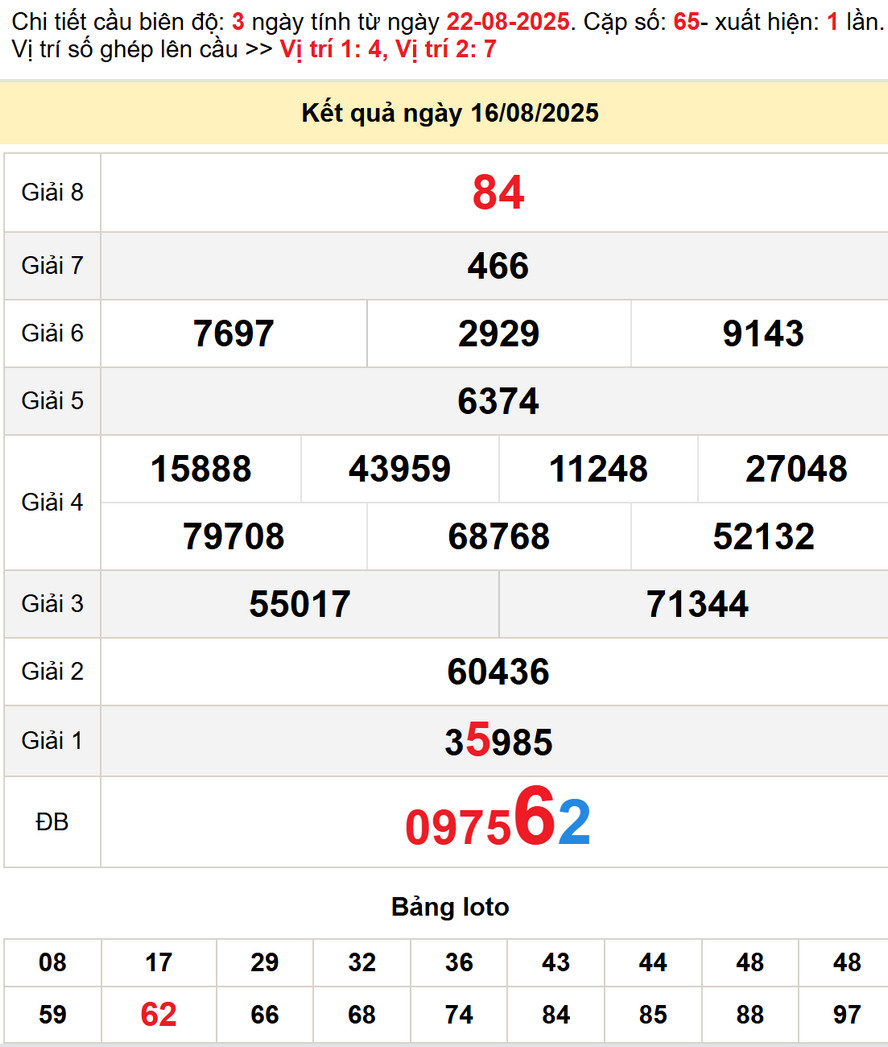
Task: Select the Giải 1 result 35985
Action: (x=498, y=742)
